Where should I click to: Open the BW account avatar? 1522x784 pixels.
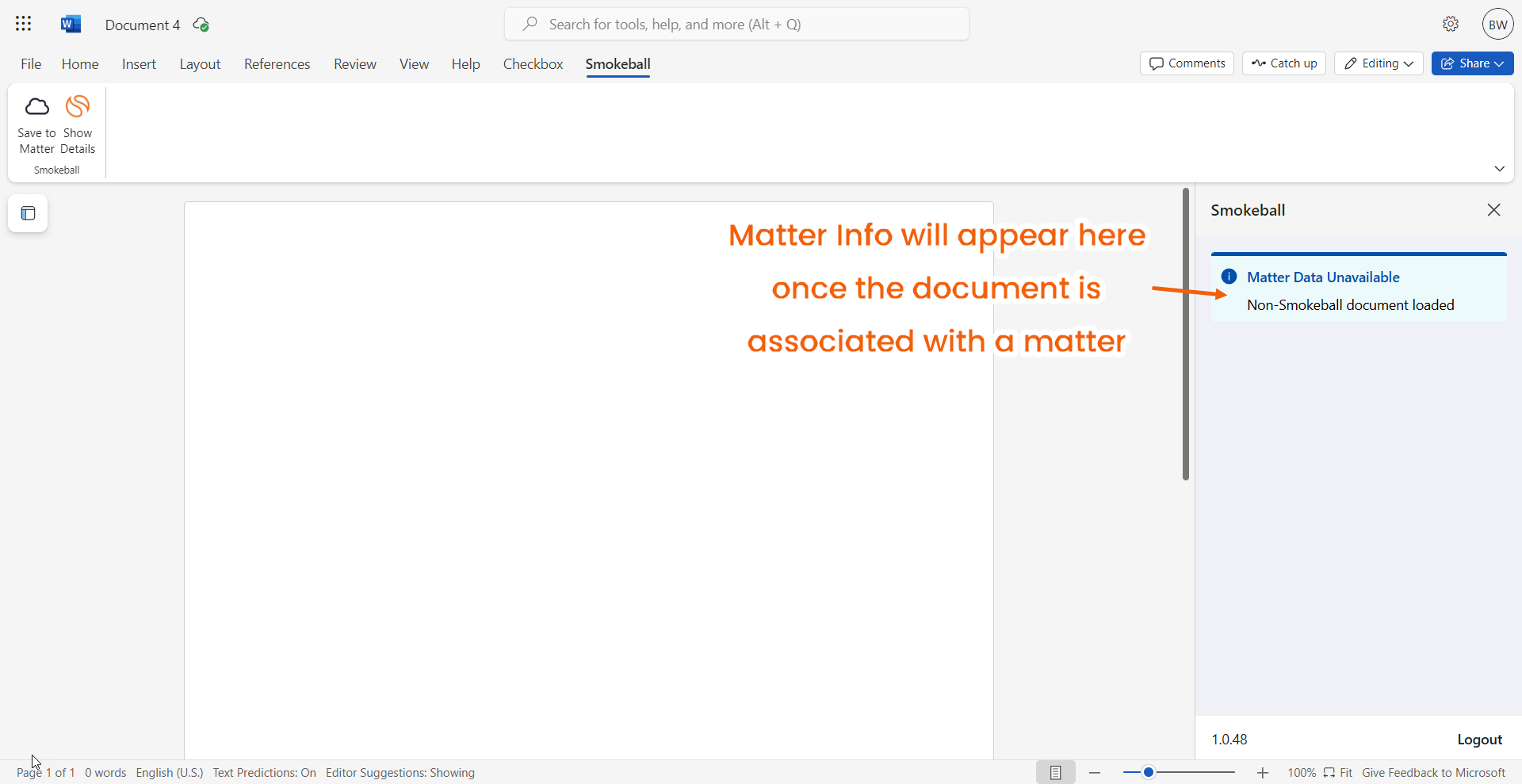[x=1497, y=25]
